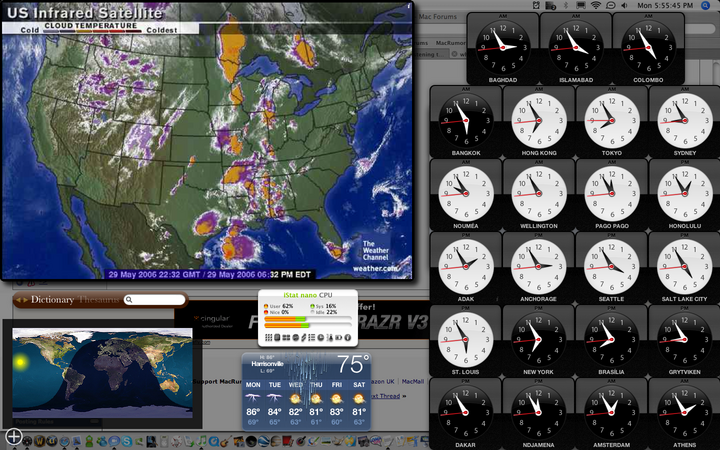
Task: Open the Wi-Fi AirPort menu
Action: coord(596,5)
